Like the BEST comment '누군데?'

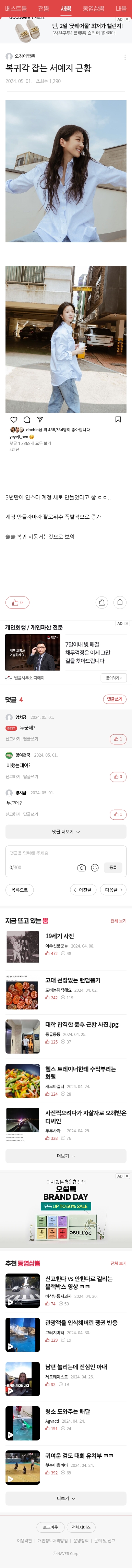pyautogui.click(x=118, y=739)
